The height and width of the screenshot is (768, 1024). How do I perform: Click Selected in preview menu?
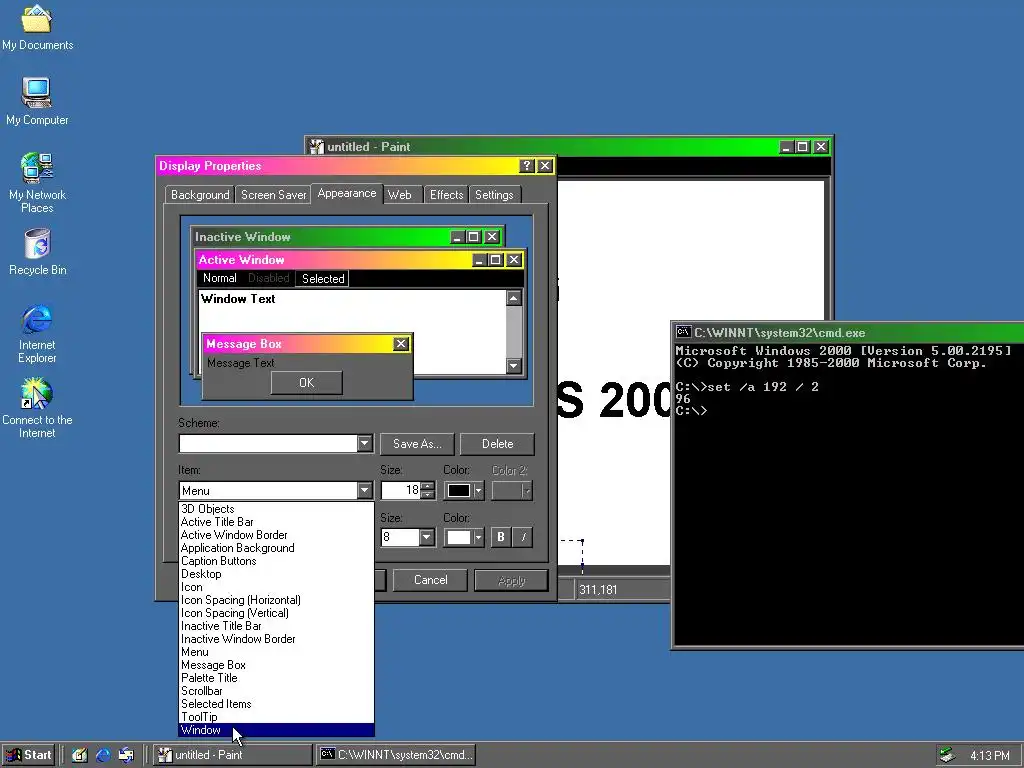[x=323, y=279]
